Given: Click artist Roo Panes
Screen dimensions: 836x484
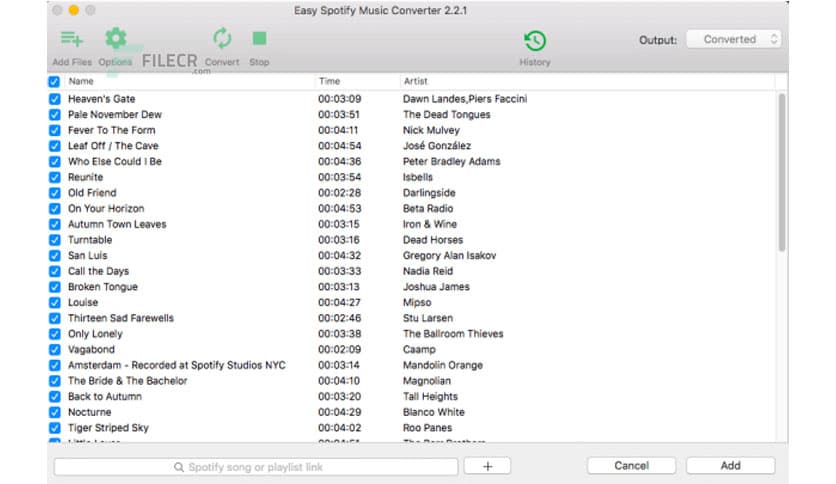Looking at the screenshot, I should click(x=427, y=428).
